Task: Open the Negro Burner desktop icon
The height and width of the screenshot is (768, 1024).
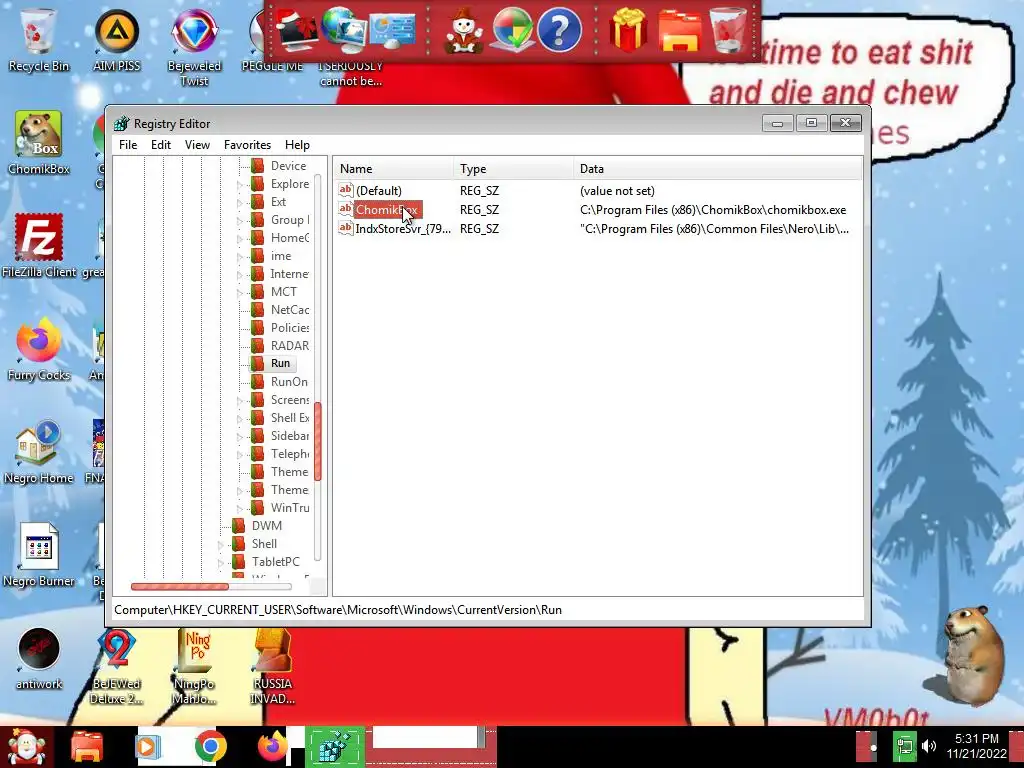Action: tap(39, 555)
